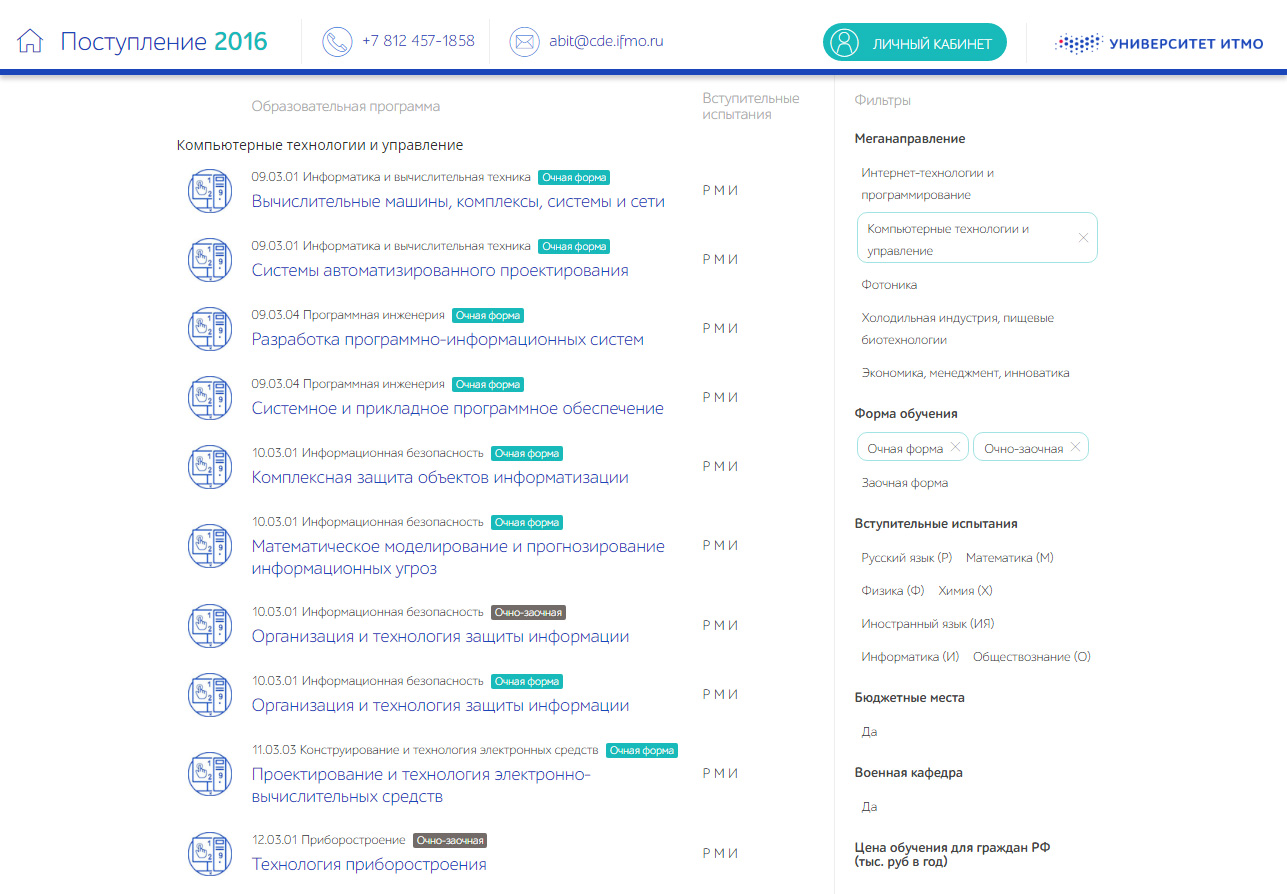This screenshot has height=894, width=1287.
Task: Remove the Очно-заочная filter chip
Action: point(1075,447)
